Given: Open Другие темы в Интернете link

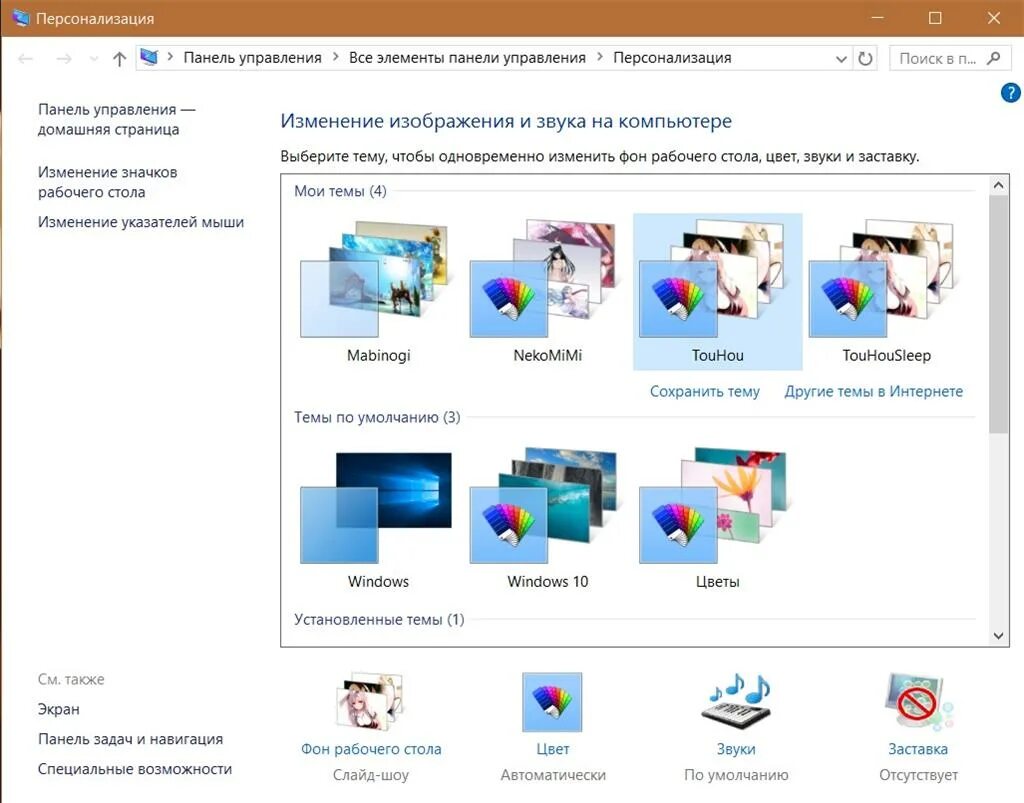Looking at the screenshot, I should point(874,391).
